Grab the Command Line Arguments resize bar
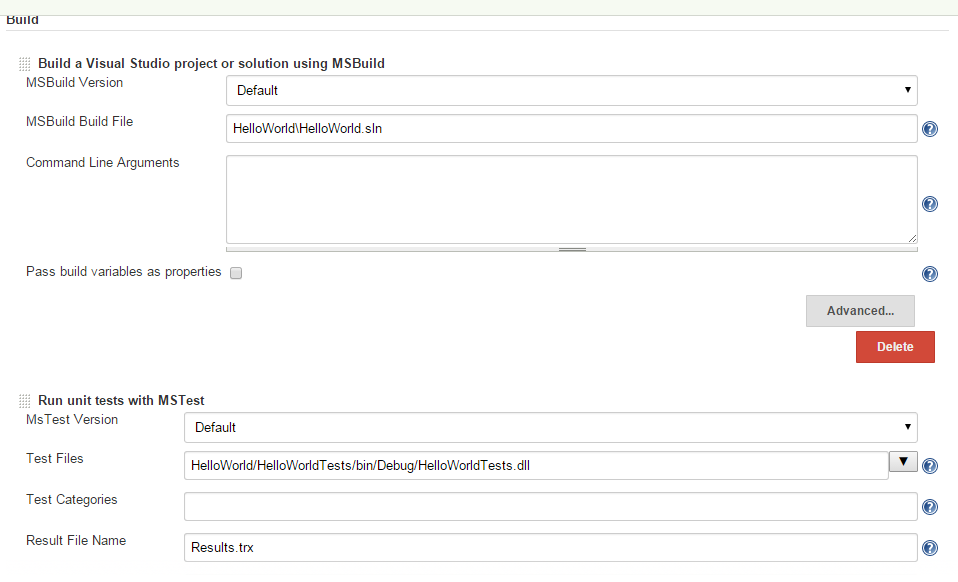The height and width of the screenshot is (582, 958). 571,249
